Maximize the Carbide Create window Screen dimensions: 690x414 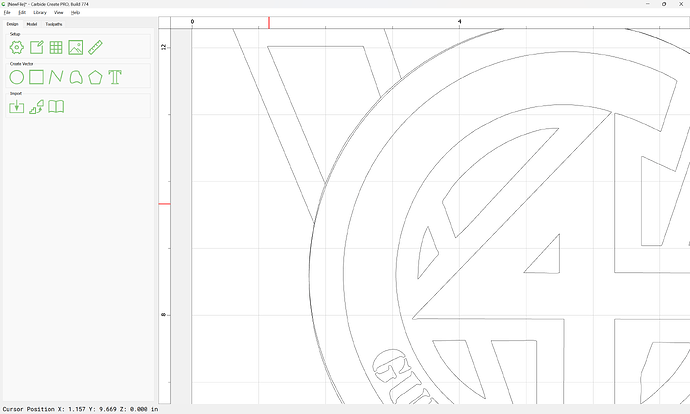click(x=664, y=4)
